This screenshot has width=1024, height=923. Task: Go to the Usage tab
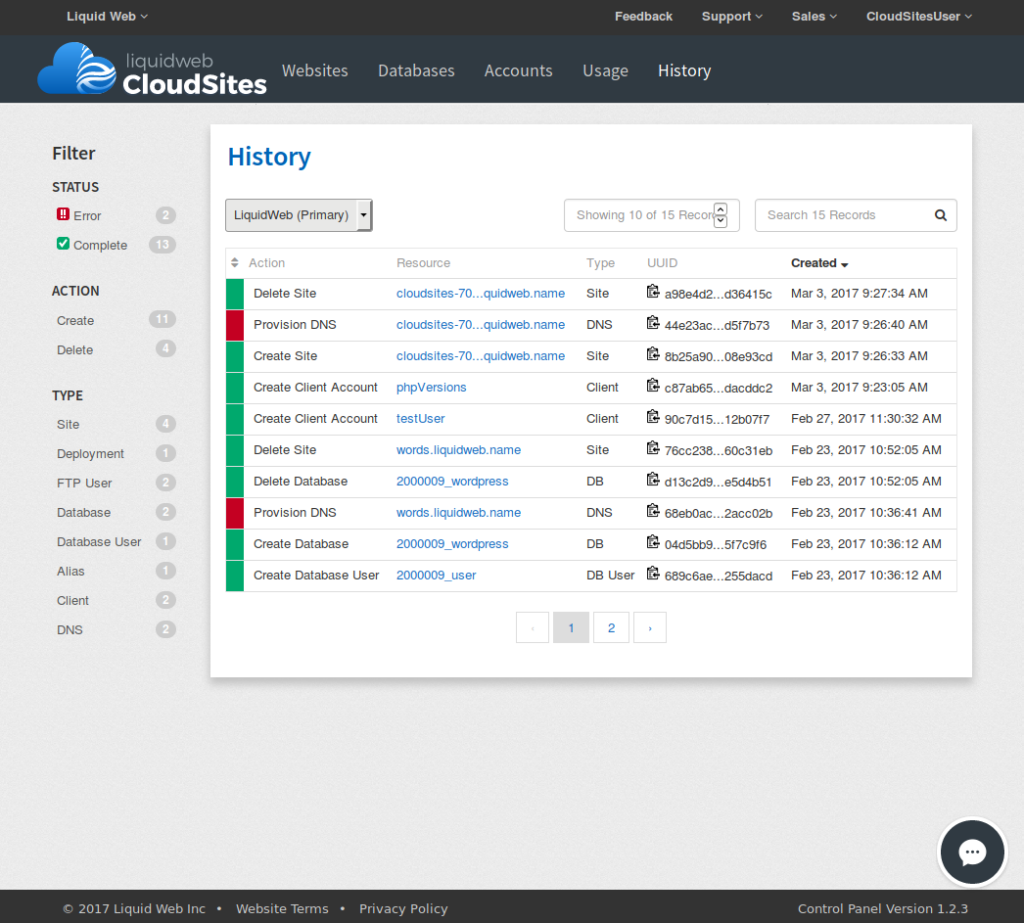point(605,71)
